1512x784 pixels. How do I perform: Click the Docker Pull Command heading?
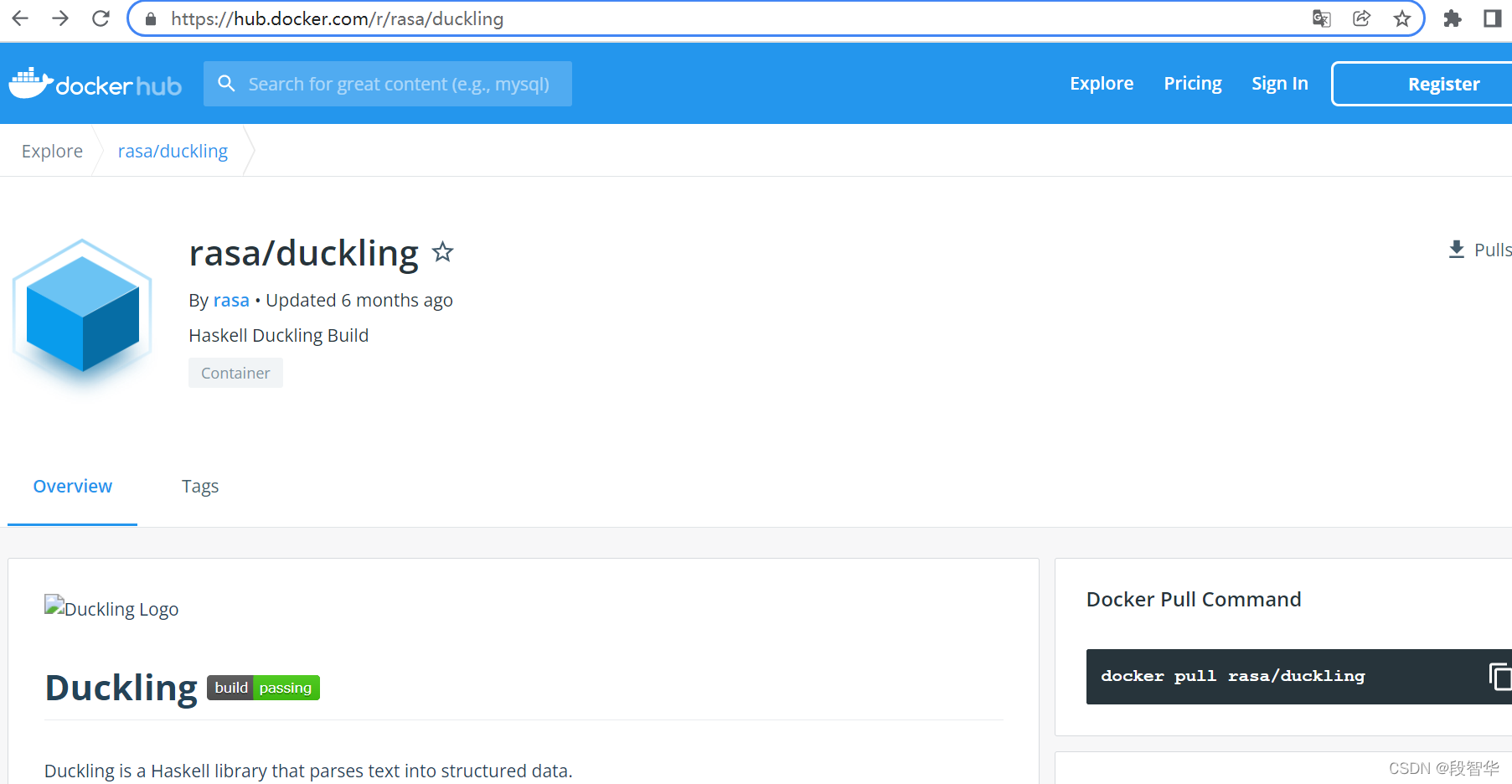point(1194,599)
